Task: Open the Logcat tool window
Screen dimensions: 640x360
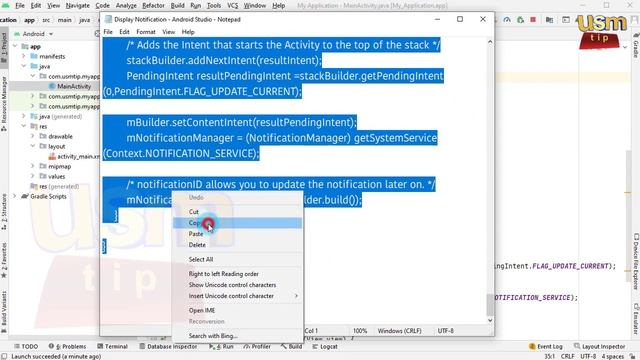Action: (x=325, y=347)
